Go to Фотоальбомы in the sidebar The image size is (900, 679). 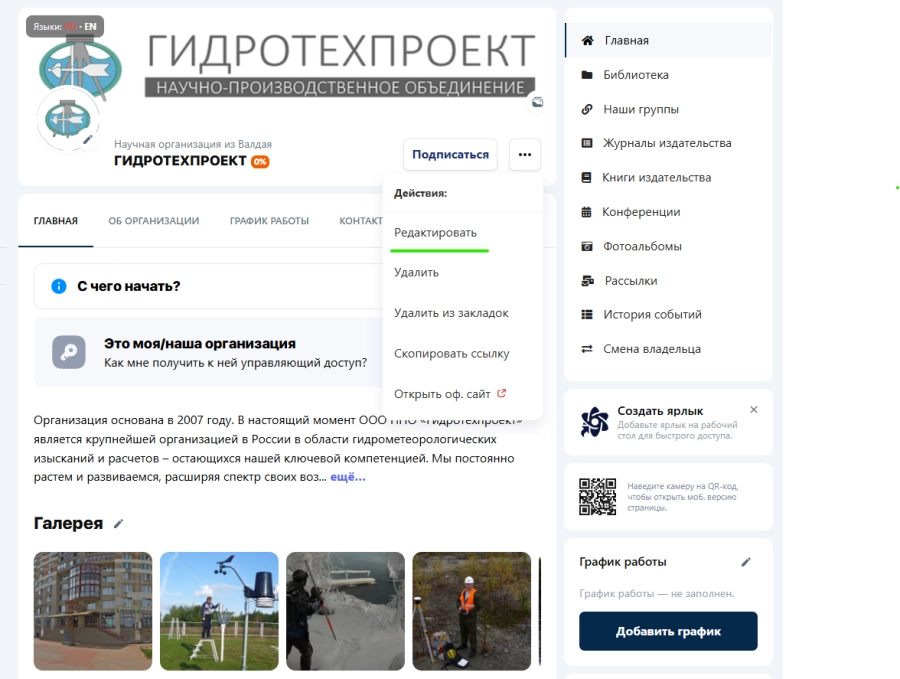pyautogui.click(x=642, y=246)
